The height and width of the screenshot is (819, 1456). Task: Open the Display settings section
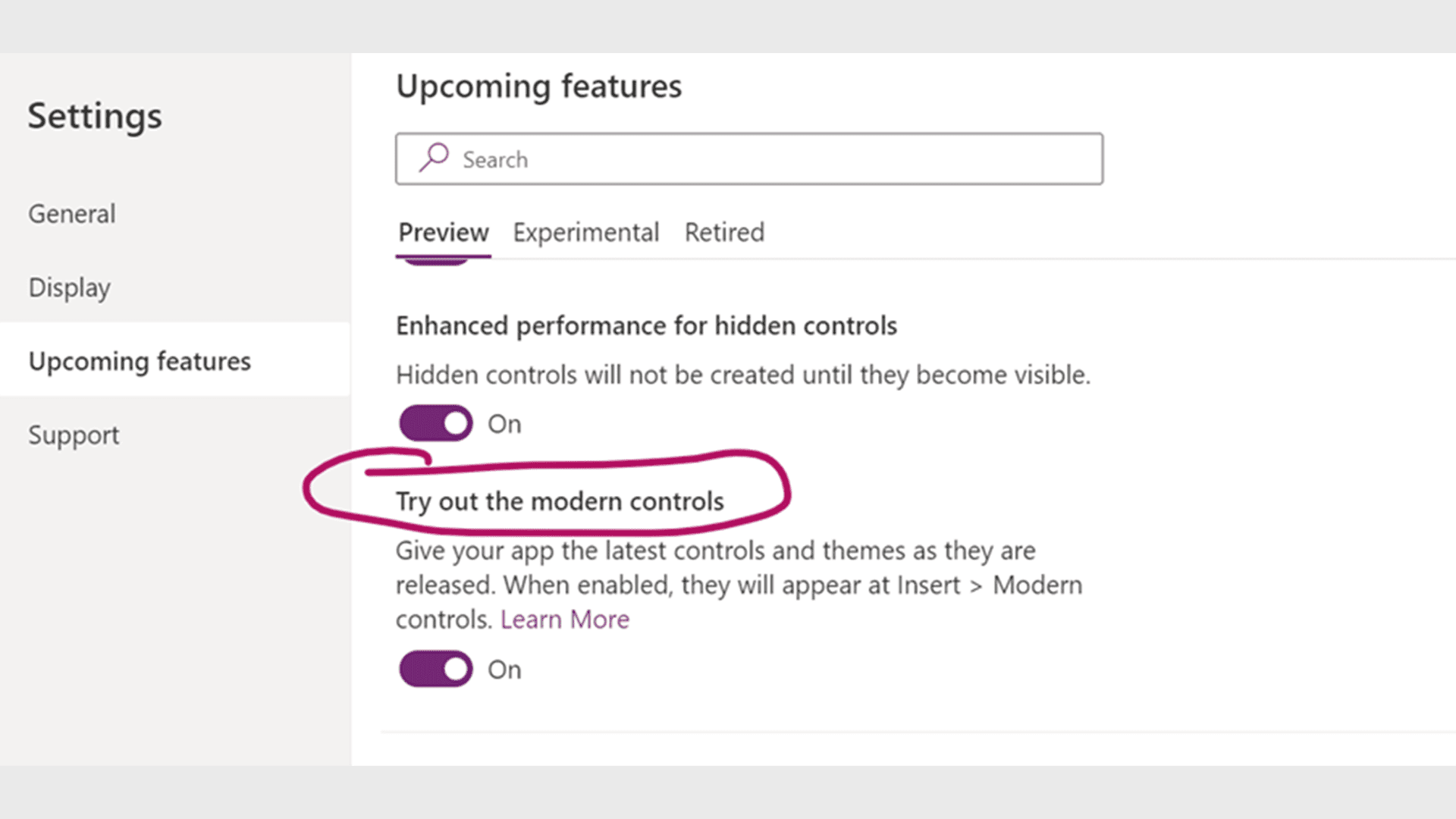[x=70, y=287]
